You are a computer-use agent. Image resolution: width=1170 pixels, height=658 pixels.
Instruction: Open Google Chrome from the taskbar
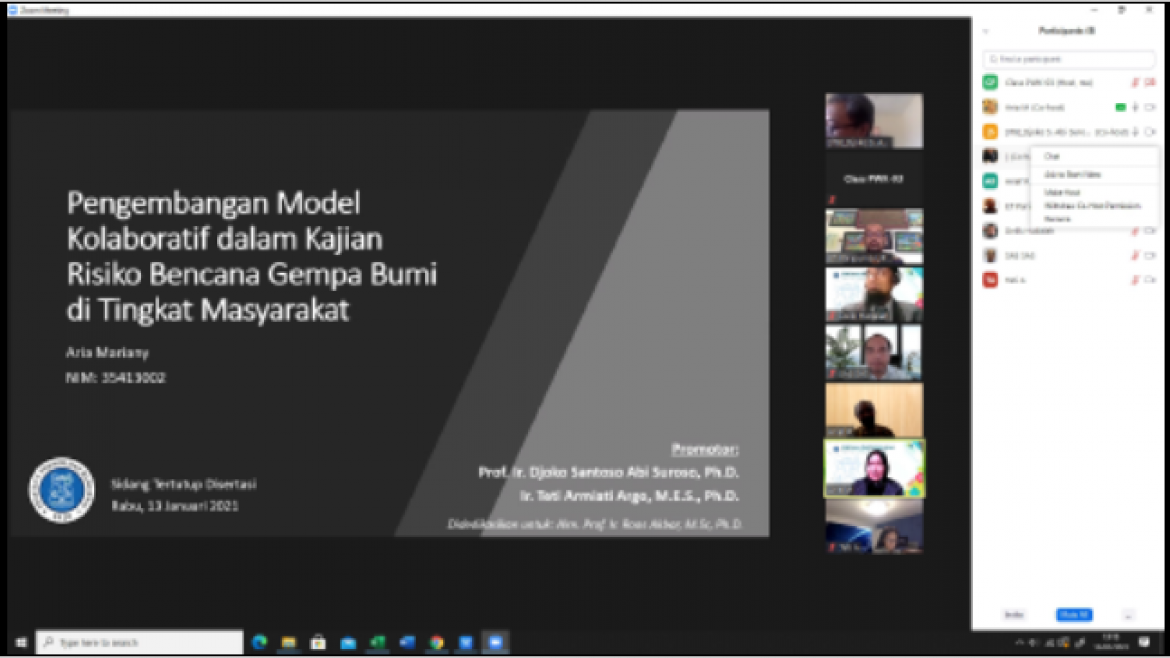(x=437, y=642)
